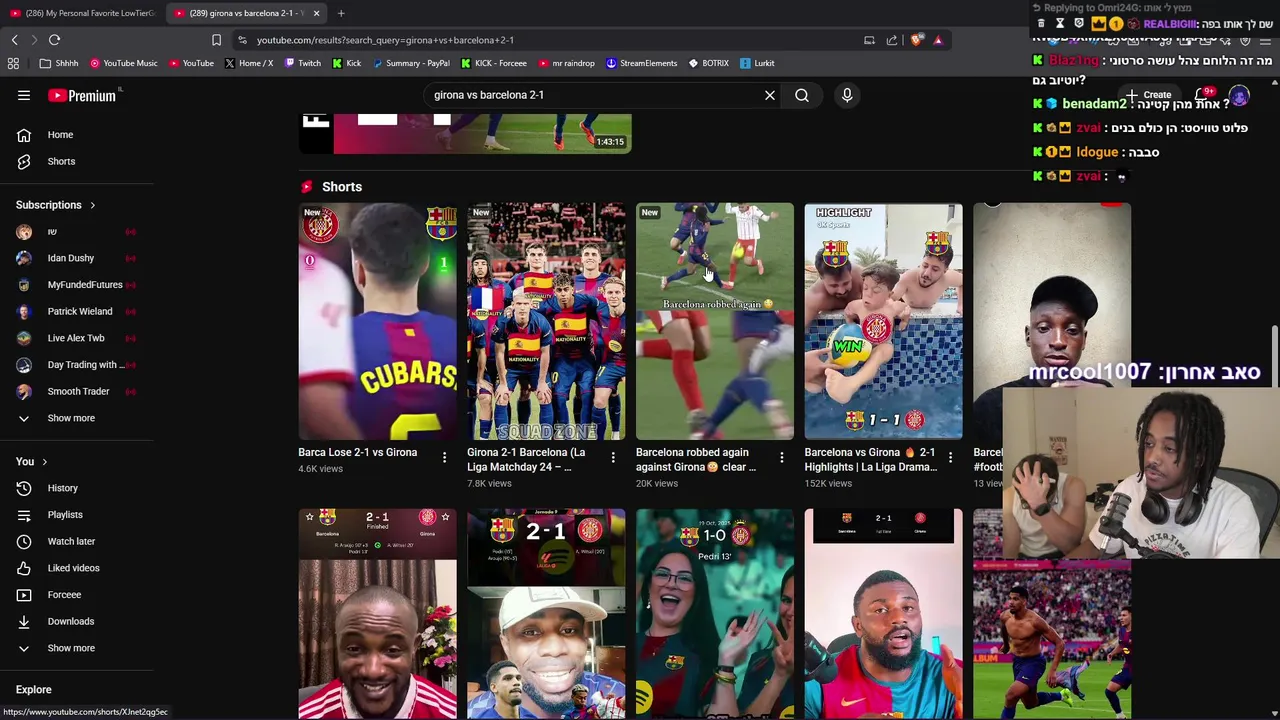Image resolution: width=1280 pixels, height=720 pixels.
Task: Bookmark this page via the bookmark icon
Action: click(x=216, y=40)
